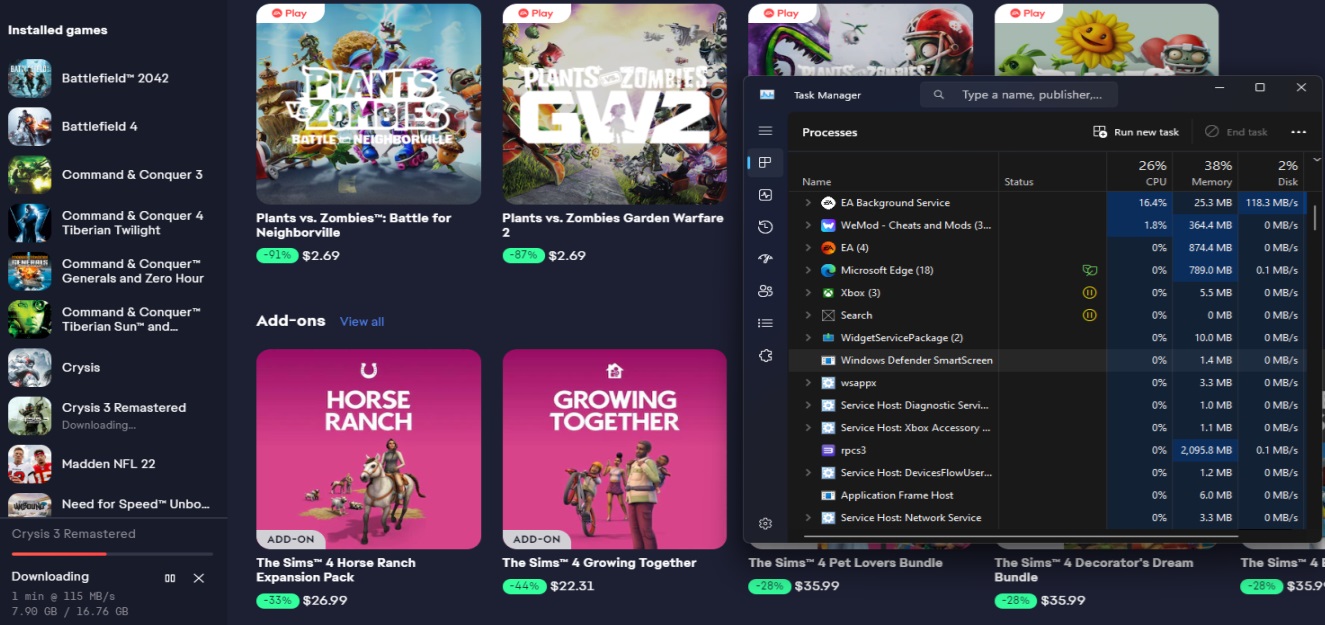The height and width of the screenshot is (625, 1325).
Task: Open Task Manager hamburger navigation menu
Action: point(766,131)
